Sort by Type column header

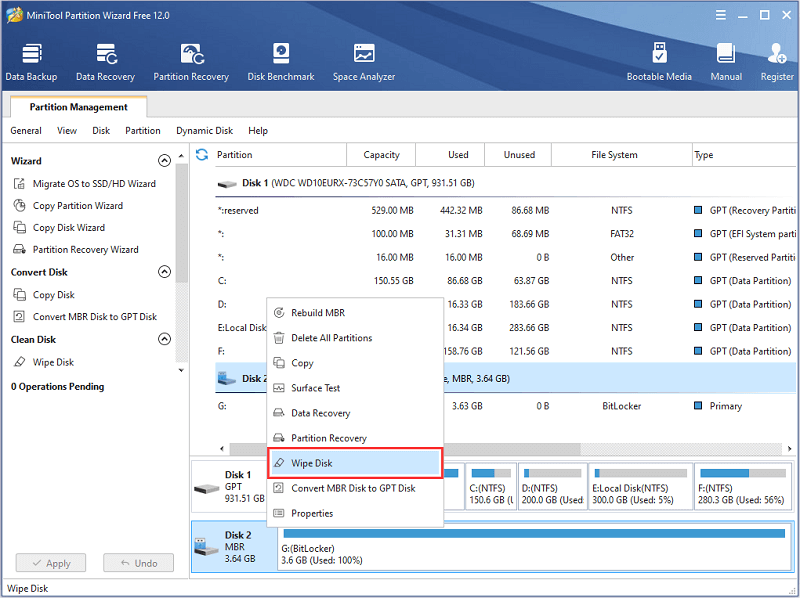coord(744,155)
